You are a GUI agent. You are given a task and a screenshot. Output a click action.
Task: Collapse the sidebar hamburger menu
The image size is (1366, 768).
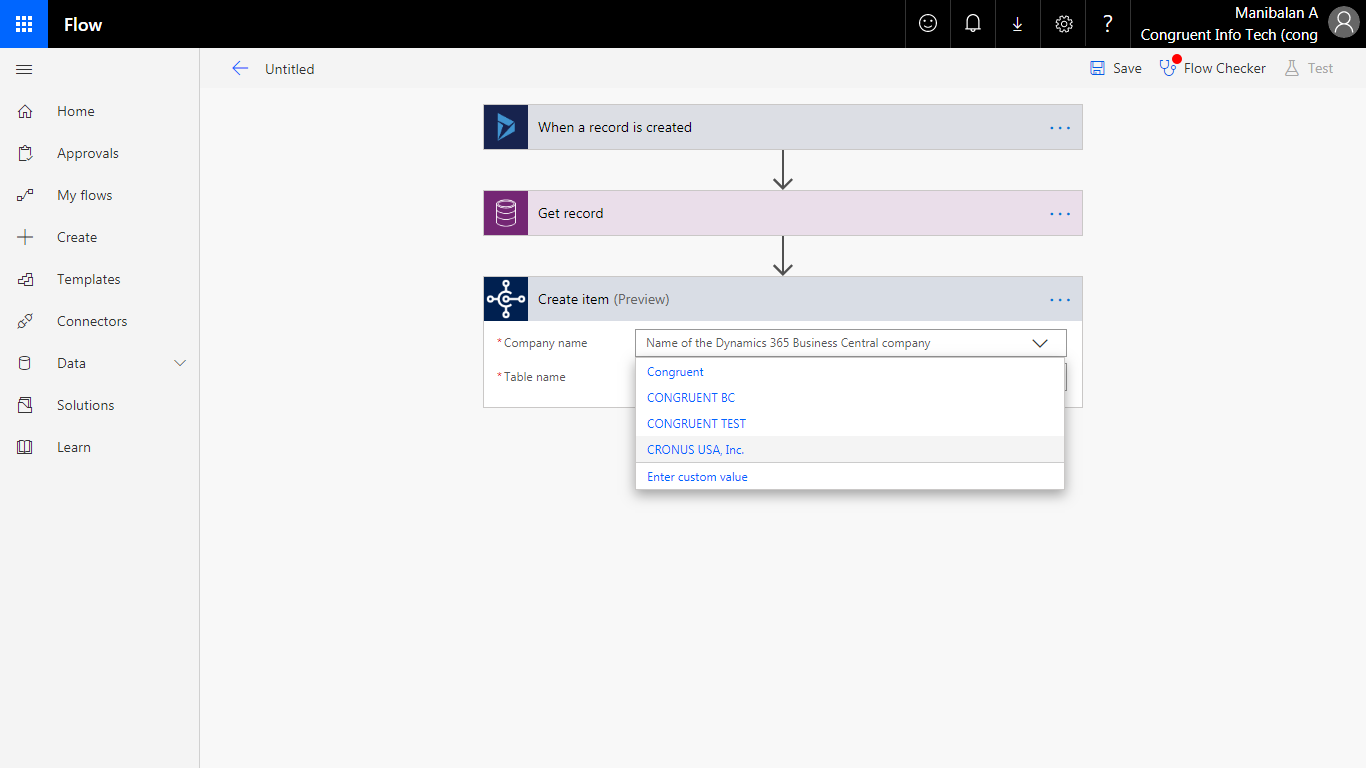[25, 69]
